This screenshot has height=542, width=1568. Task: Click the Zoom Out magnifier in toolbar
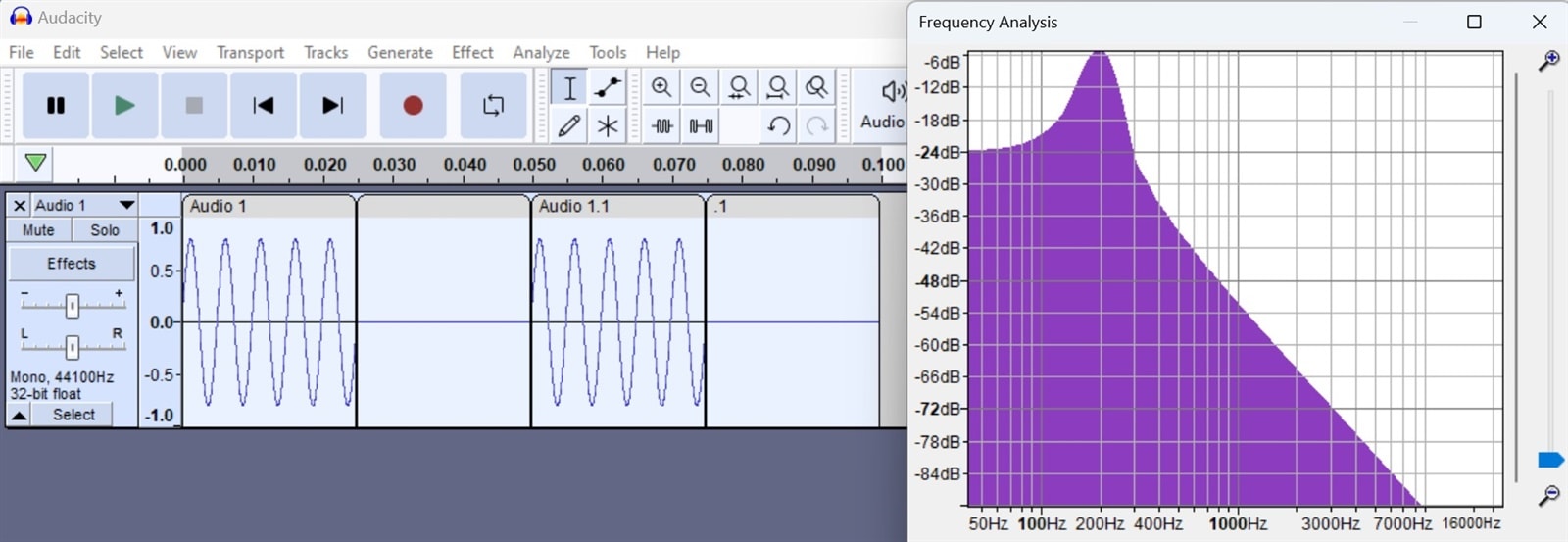(x=700, y=87)
